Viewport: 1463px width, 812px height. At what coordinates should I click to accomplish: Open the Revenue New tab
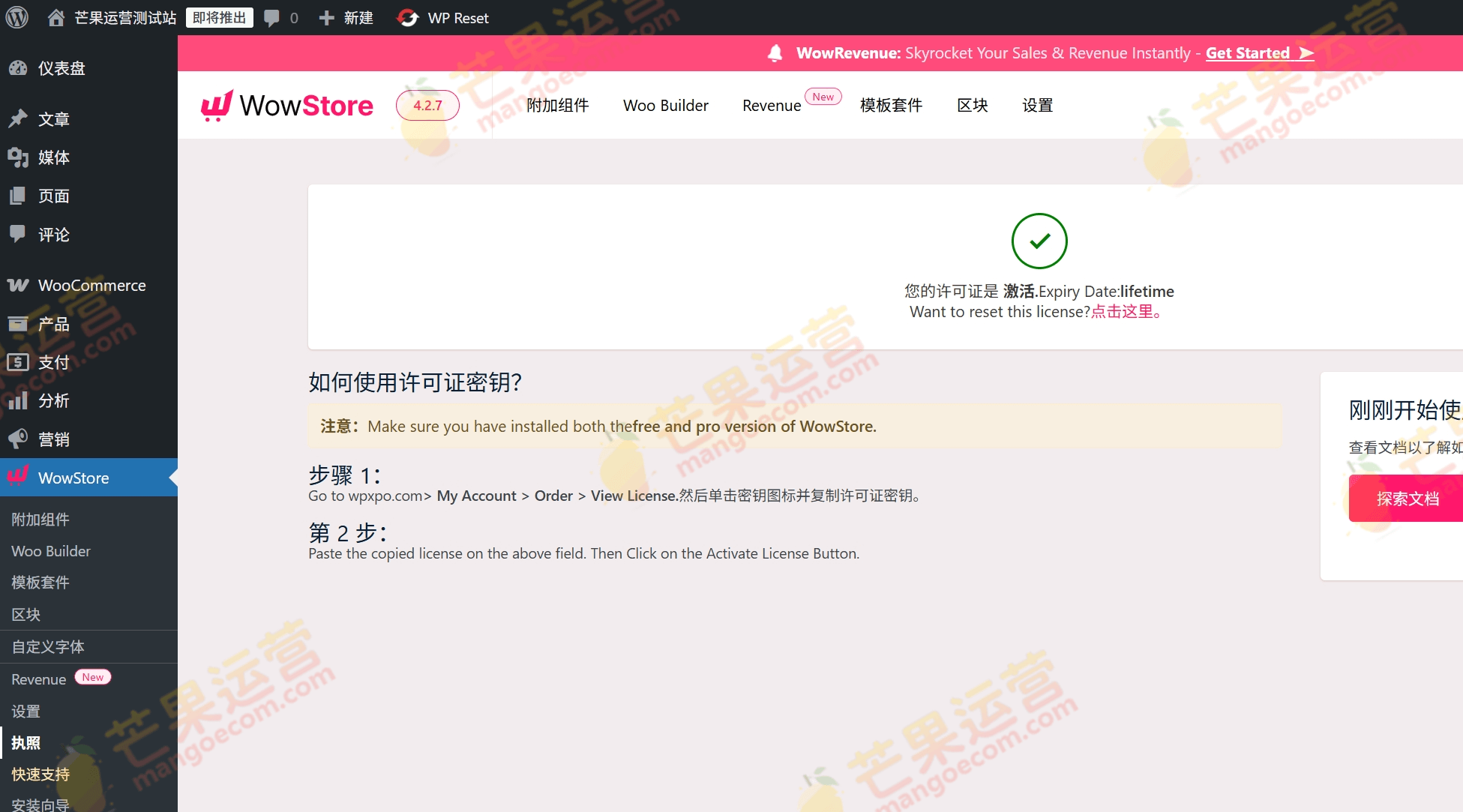point(772,106)
